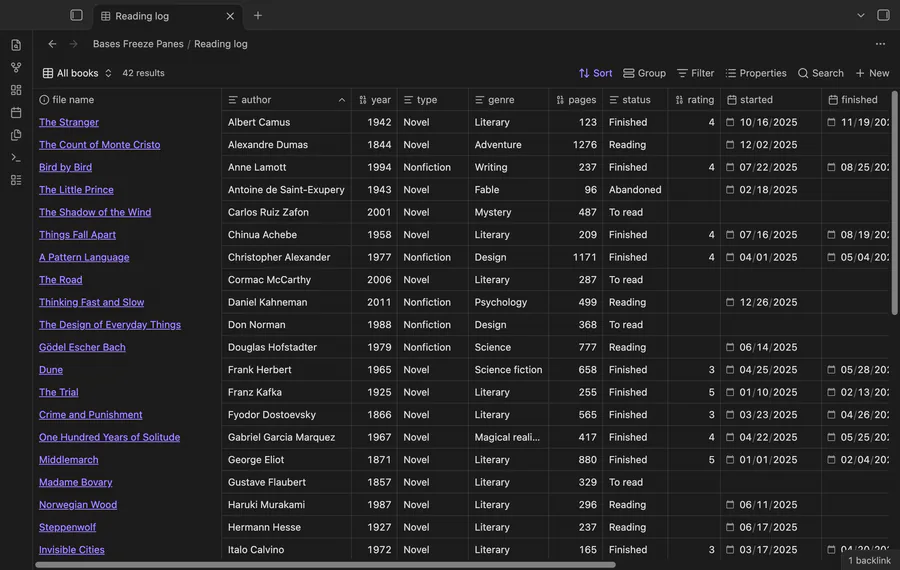Open the Group options
Viewport: 900px width, 570px height.
(645, 73)
